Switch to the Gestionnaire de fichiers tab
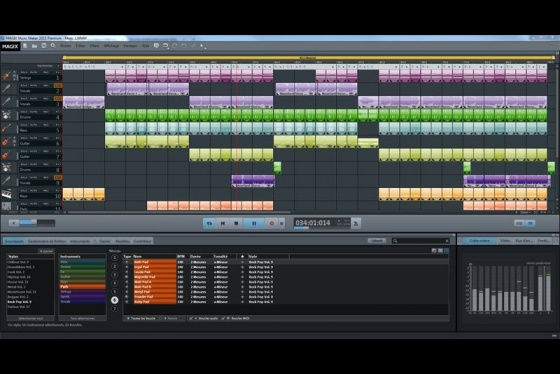Screen dimensions: 560x374 click(47, 241)
